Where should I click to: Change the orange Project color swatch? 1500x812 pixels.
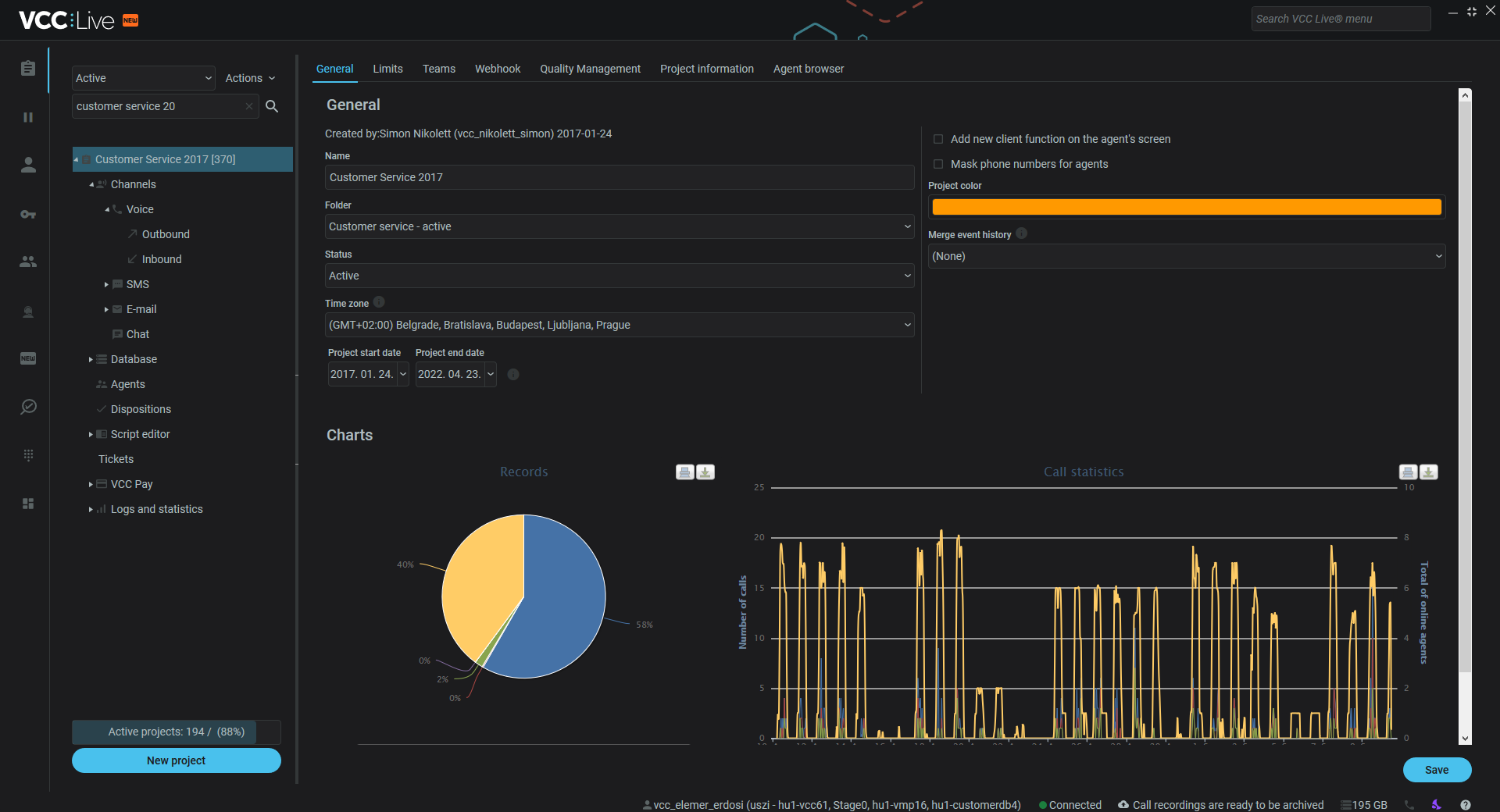(1184, 206)
